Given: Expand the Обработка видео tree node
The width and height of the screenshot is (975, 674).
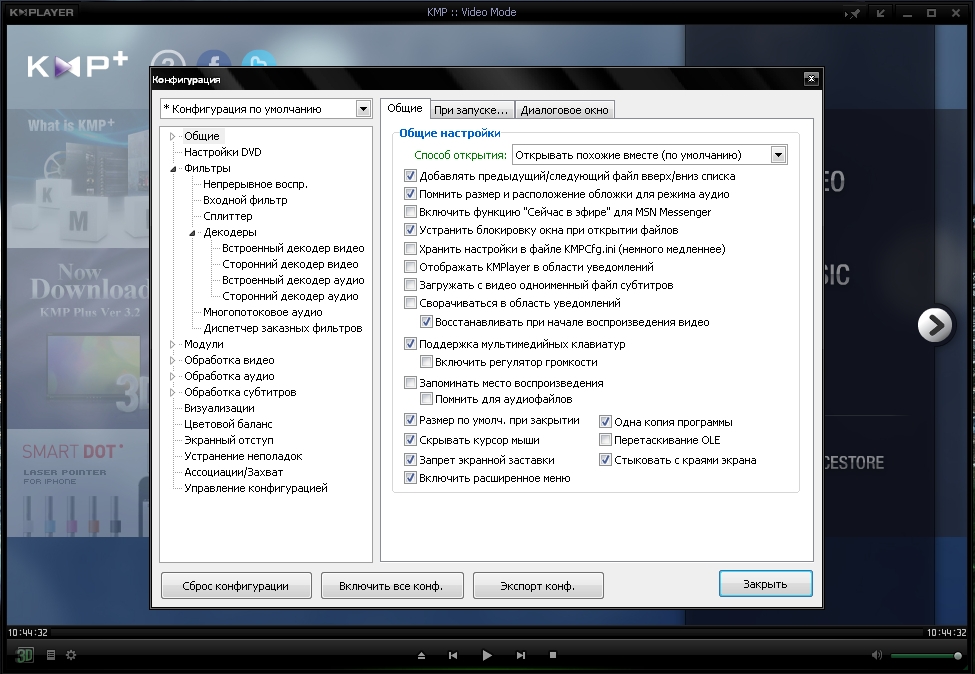Looking at the screenshot, I should tap(172, 360).
